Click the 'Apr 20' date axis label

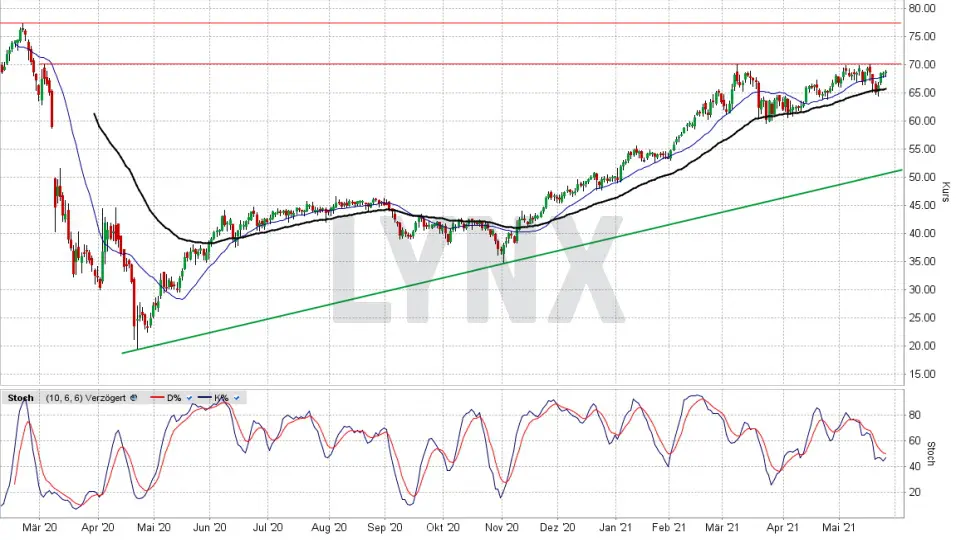click(x=98, y=527)
